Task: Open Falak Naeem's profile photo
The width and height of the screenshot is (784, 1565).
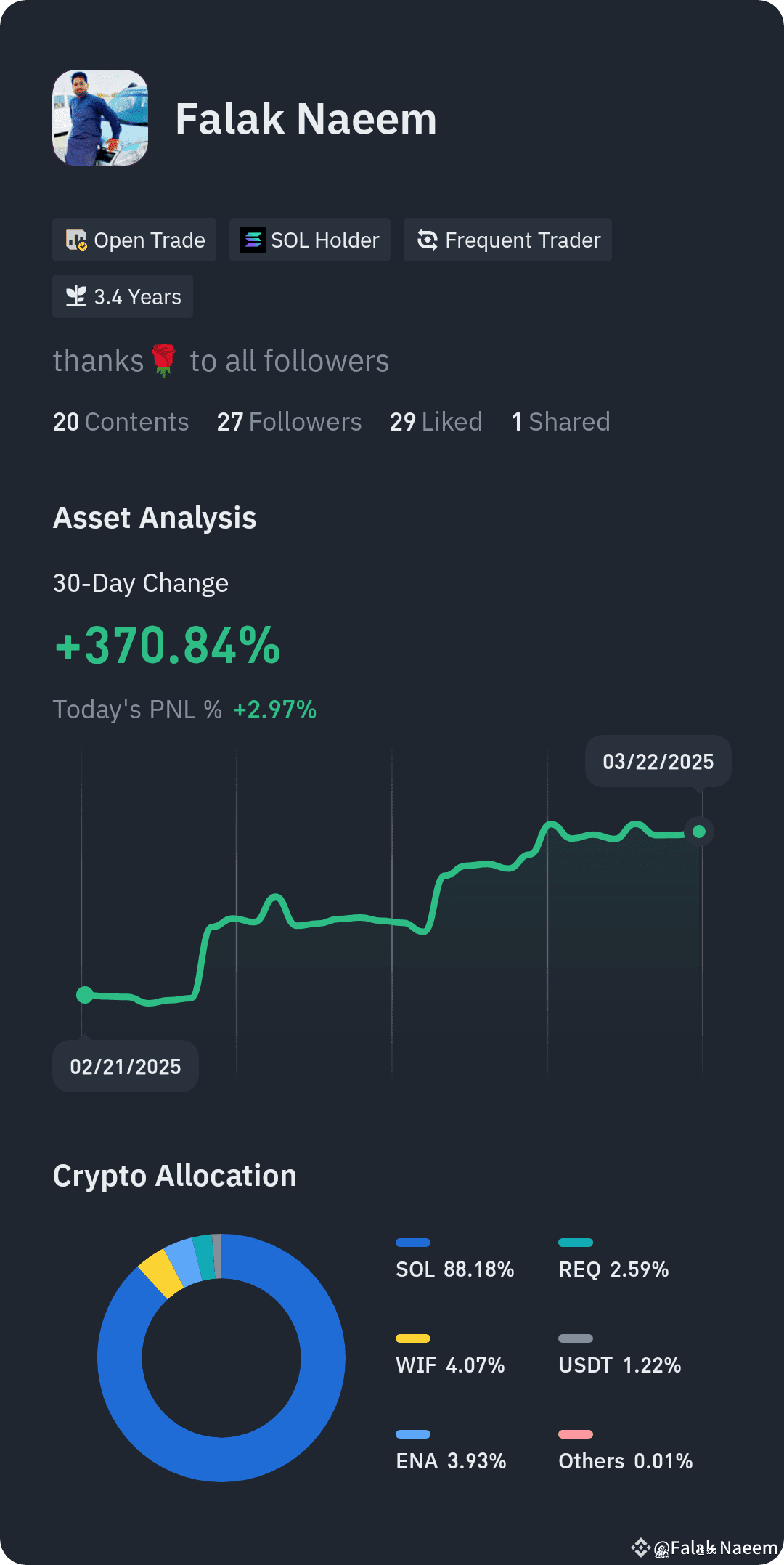Action: tap(100, 118)
